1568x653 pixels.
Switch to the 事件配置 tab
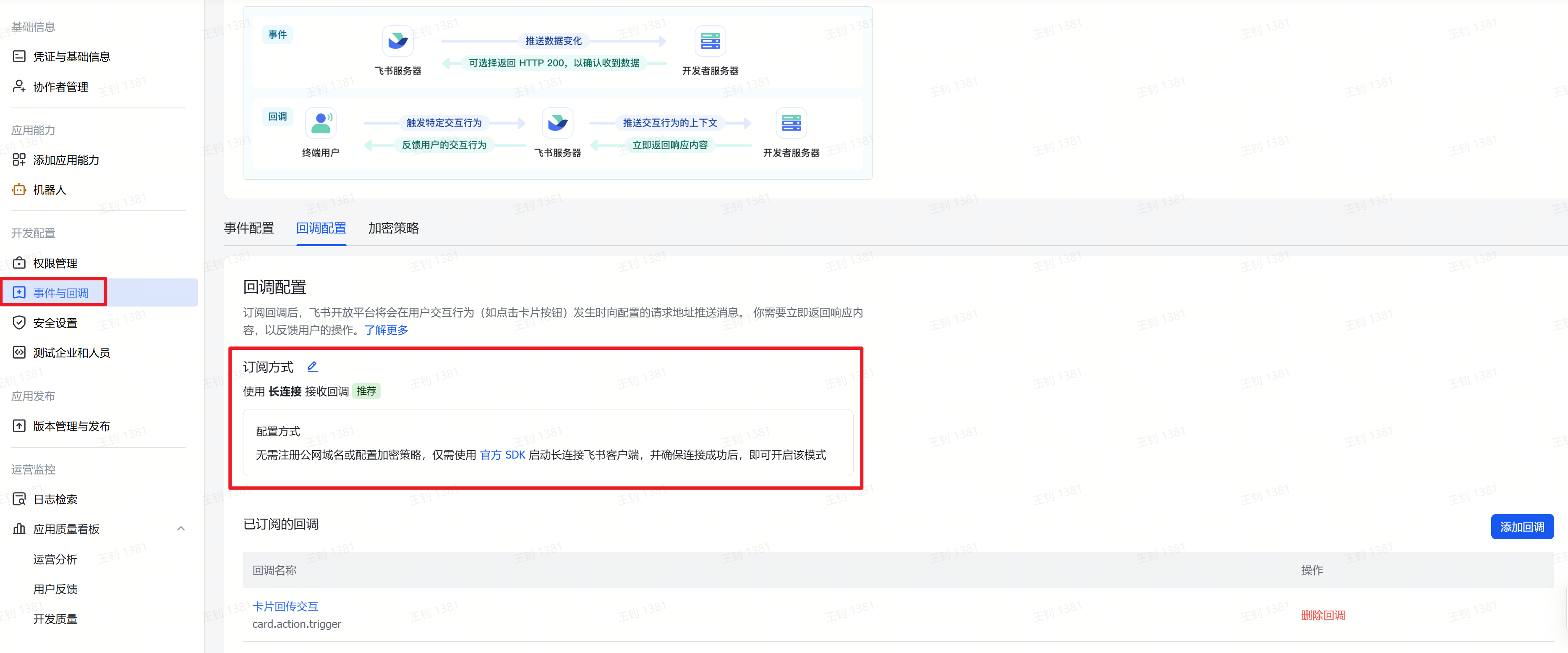pos(249,228)
